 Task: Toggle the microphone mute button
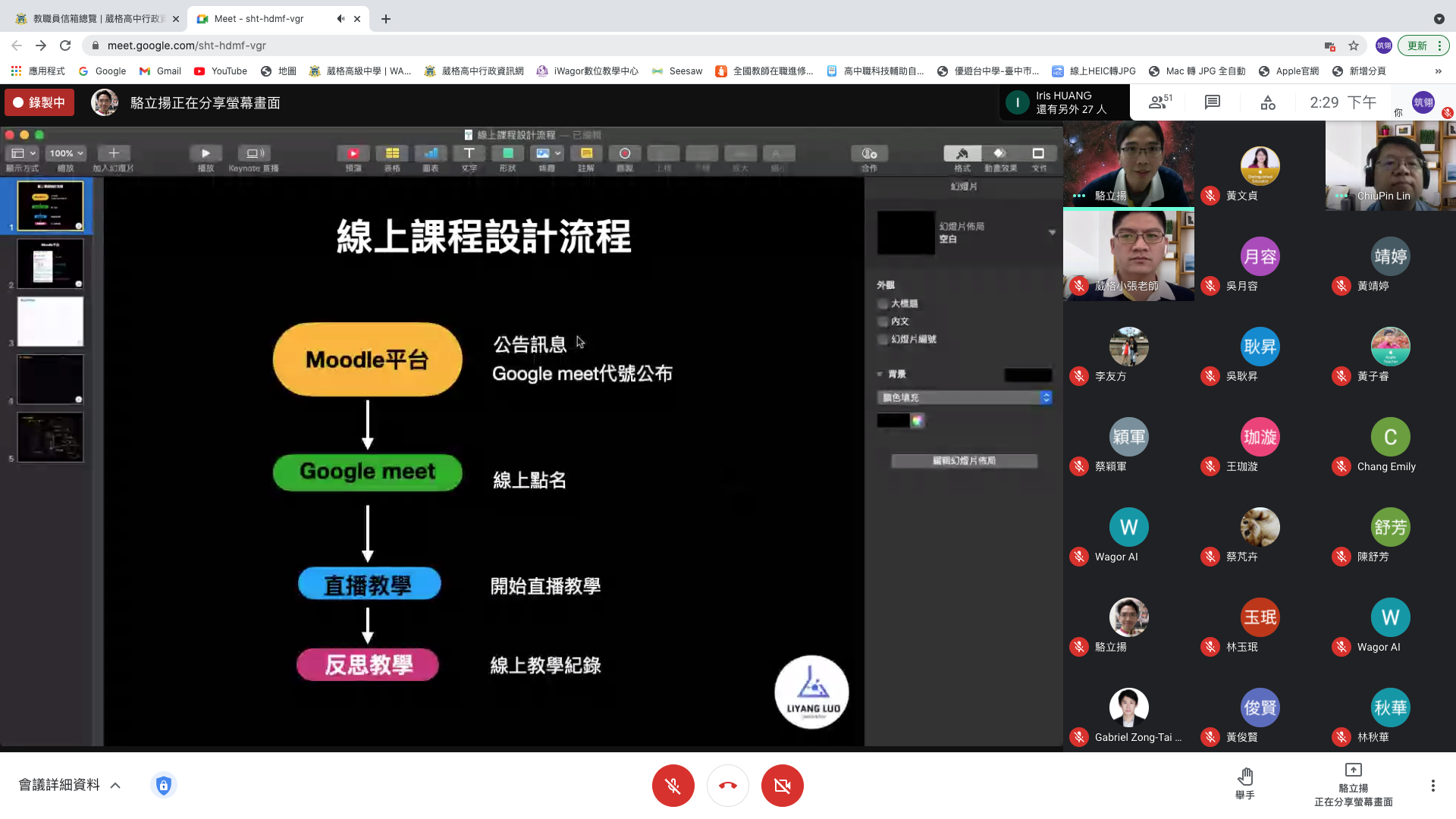click(x=673, y=786)
